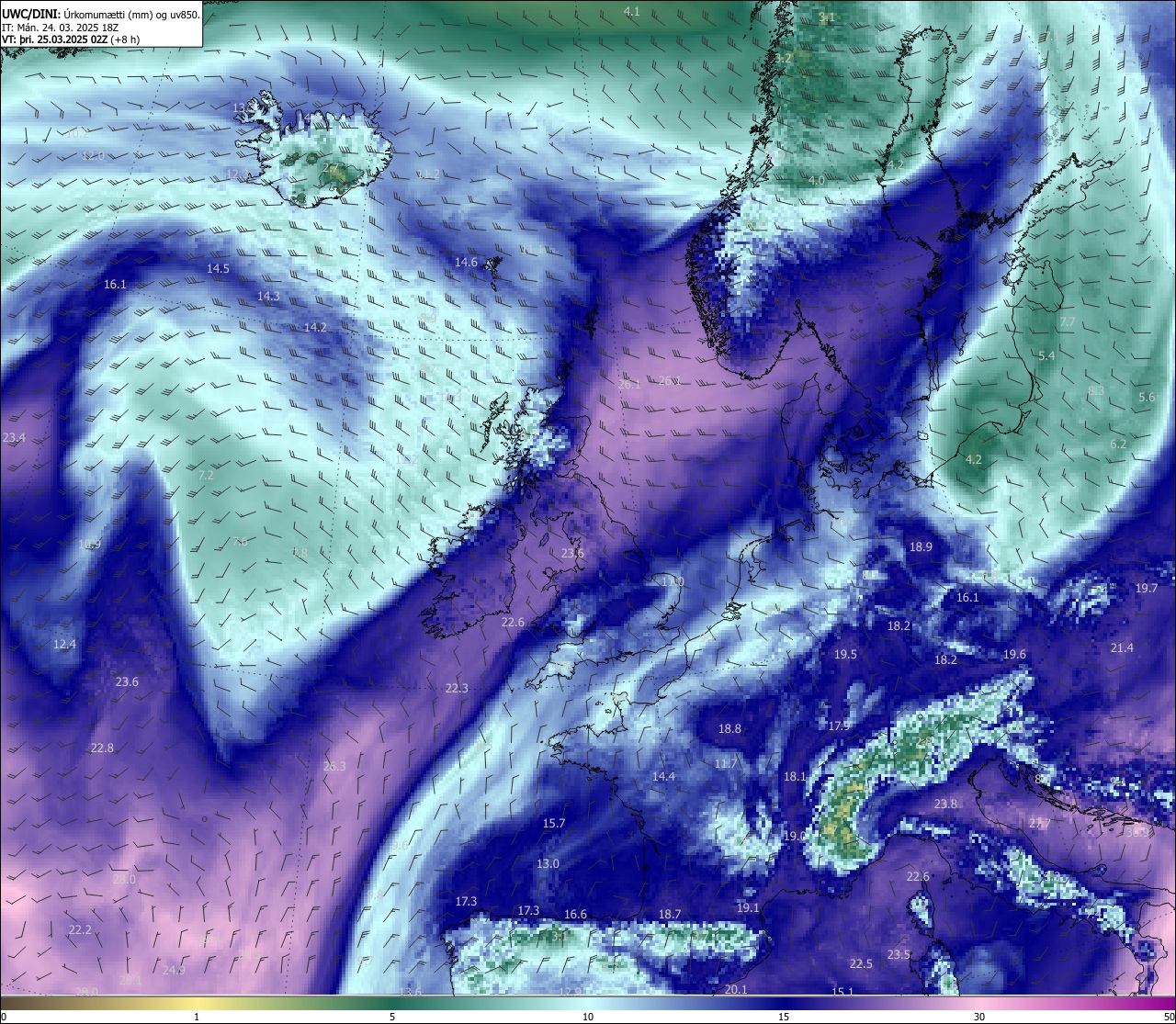The image size is (1176, 1024).
Task: Click the colorbar tick labeled 30
Action: pos(979,1017)
